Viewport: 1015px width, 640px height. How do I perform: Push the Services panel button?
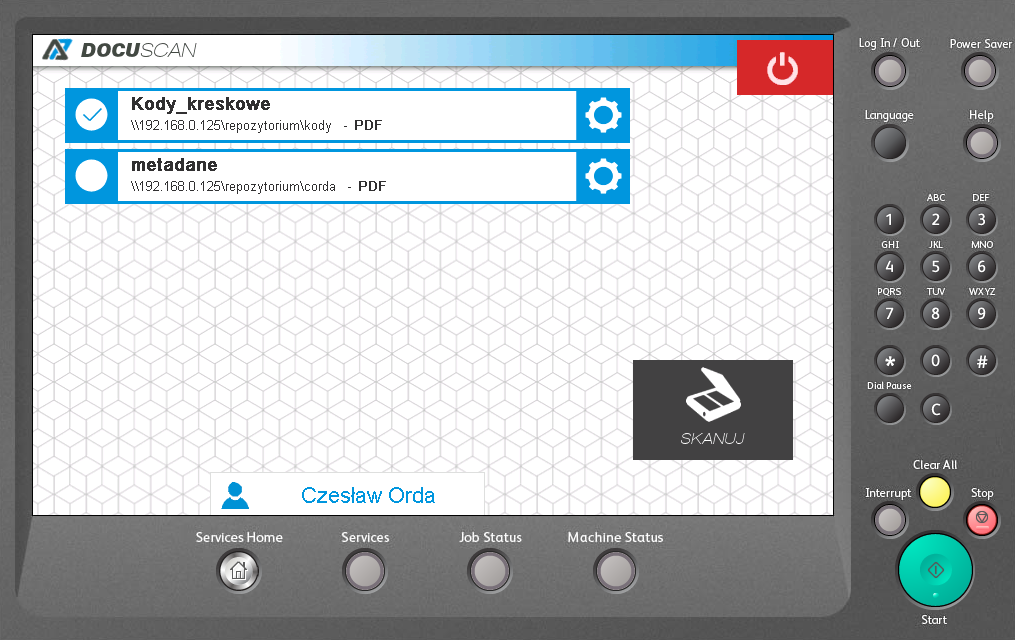[364, 571]
